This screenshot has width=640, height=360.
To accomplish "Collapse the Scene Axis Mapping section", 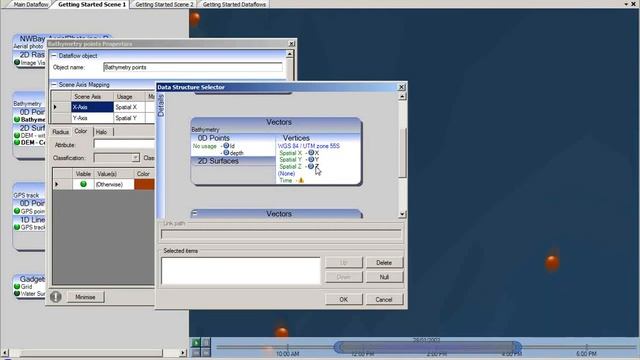I will coord(53,84).
